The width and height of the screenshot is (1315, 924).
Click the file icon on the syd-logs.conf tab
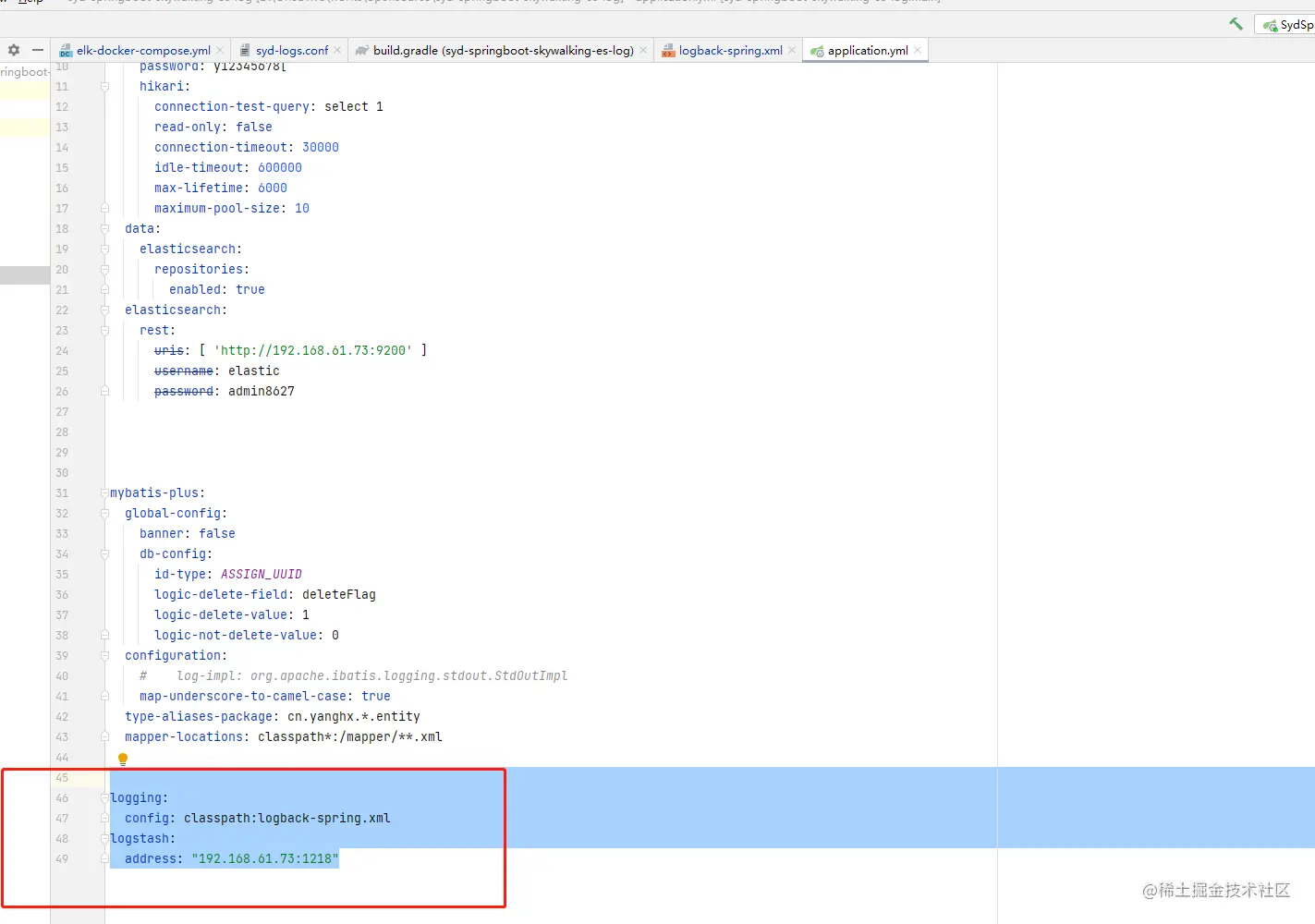[245, 51]
